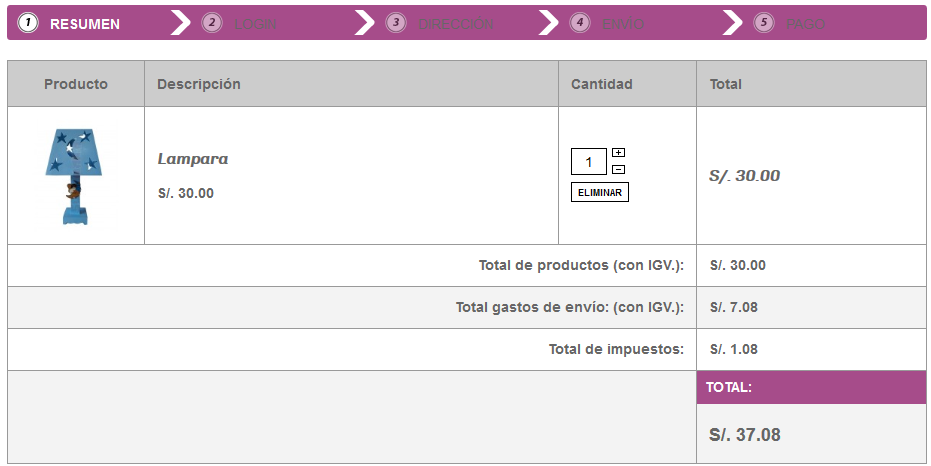Click the chevron arrow before PAGO
931x466 pixels.
733,23
